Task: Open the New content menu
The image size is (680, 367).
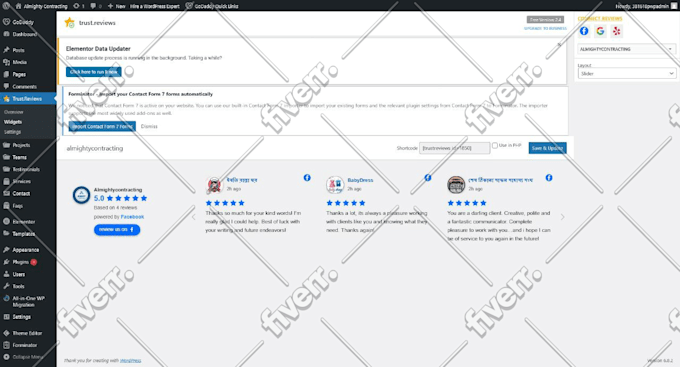Action: (x=116, y=6)
